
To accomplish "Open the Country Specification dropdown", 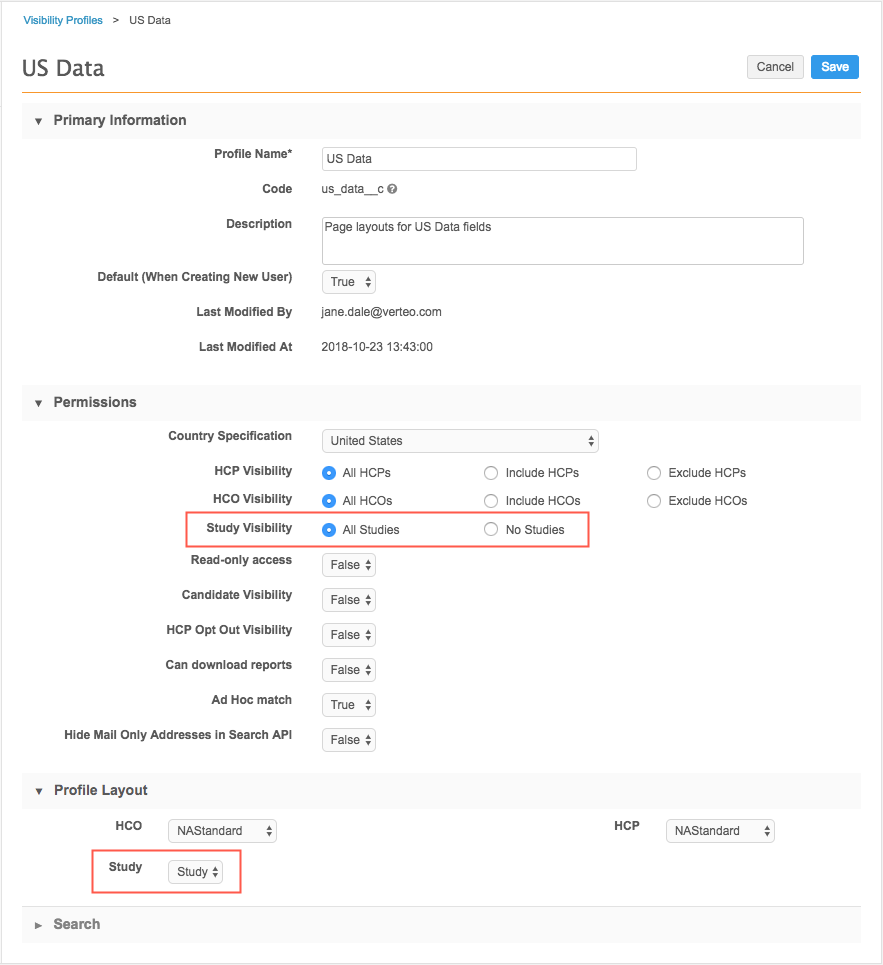I will click(x=460, y=441).
